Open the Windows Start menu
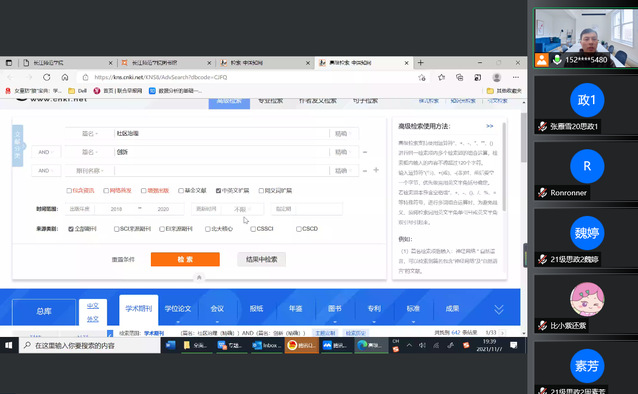The width and height of the screenshot is (638, 394). click(x=9, y=345)
